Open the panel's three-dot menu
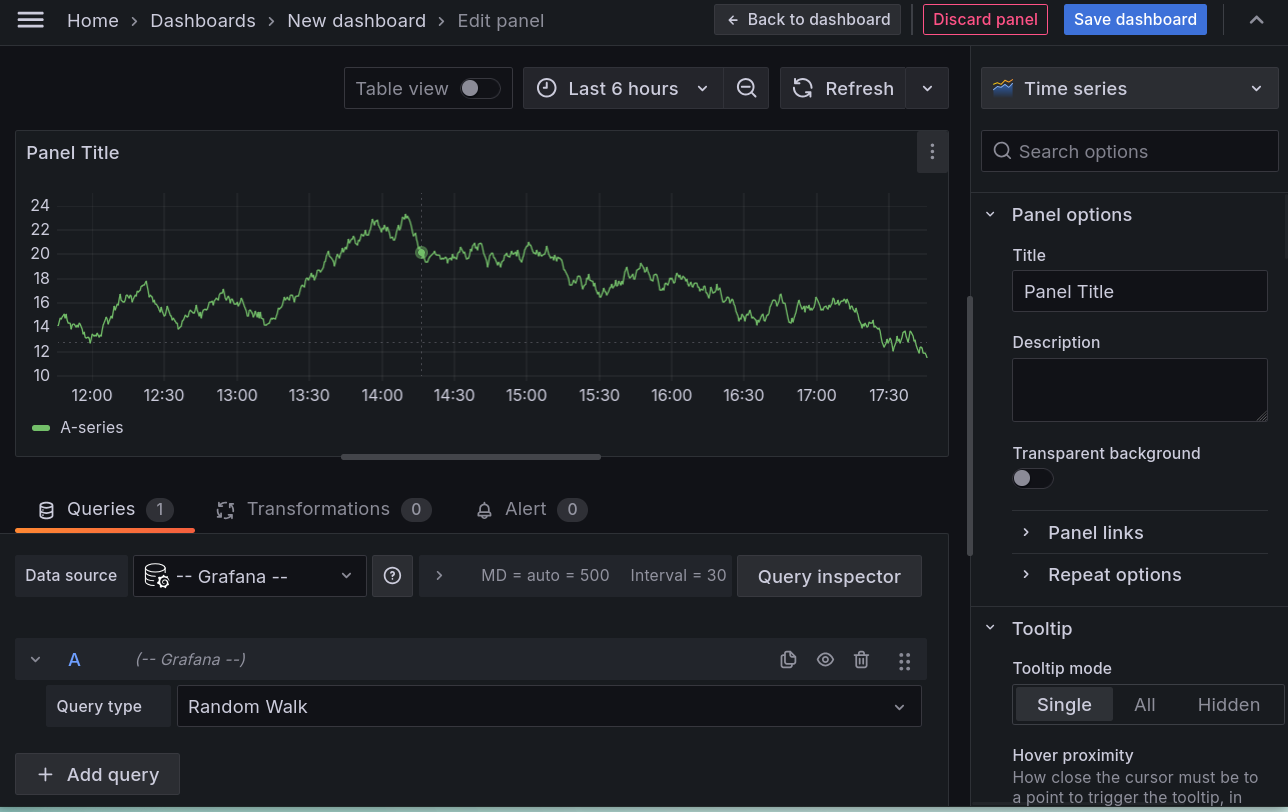Screen dimensions: 1288x812 pos(932,152)
